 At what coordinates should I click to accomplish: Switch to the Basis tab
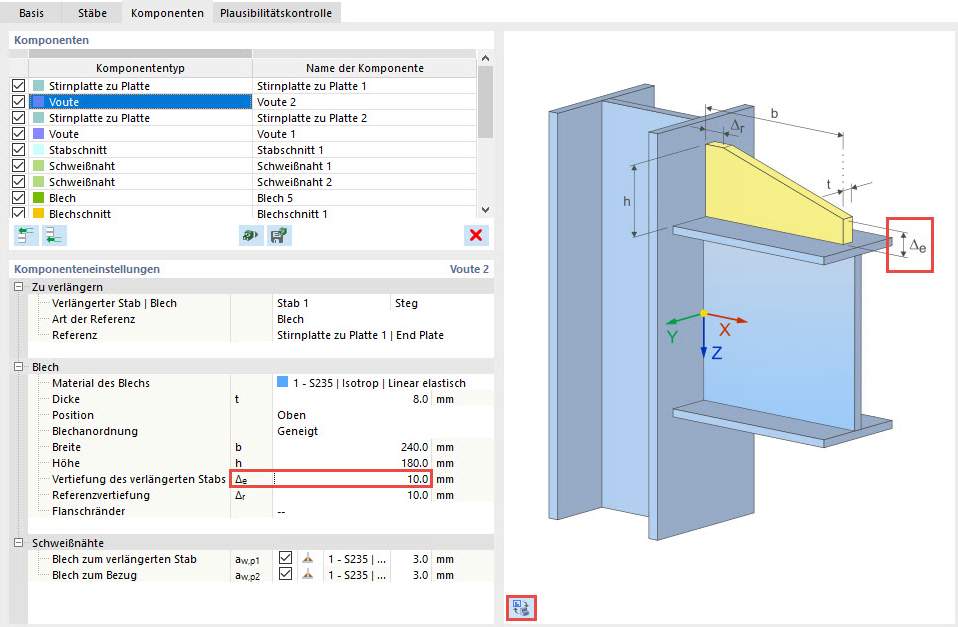coord(31,13)
